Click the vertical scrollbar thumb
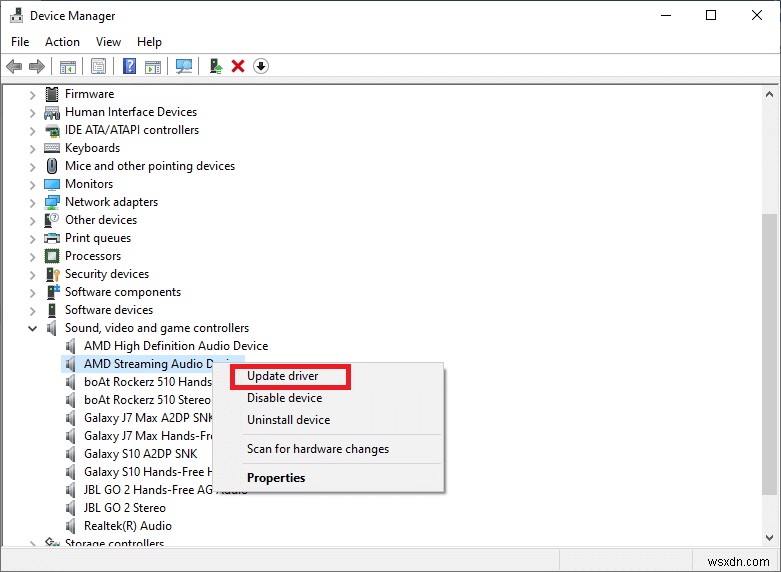Viewport: 781px width, 572px height. coord(769,355)
